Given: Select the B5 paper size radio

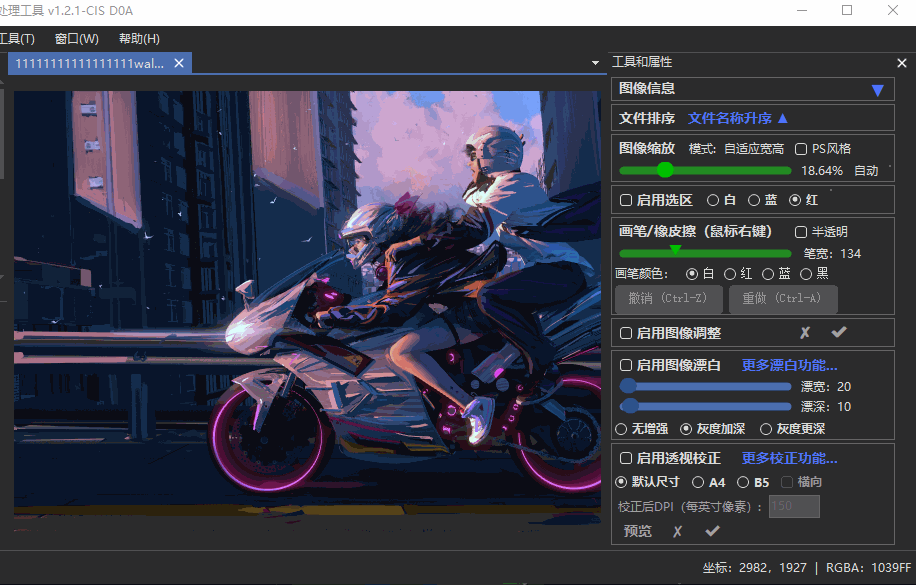Looking at the screenshot, I should 742,482.
